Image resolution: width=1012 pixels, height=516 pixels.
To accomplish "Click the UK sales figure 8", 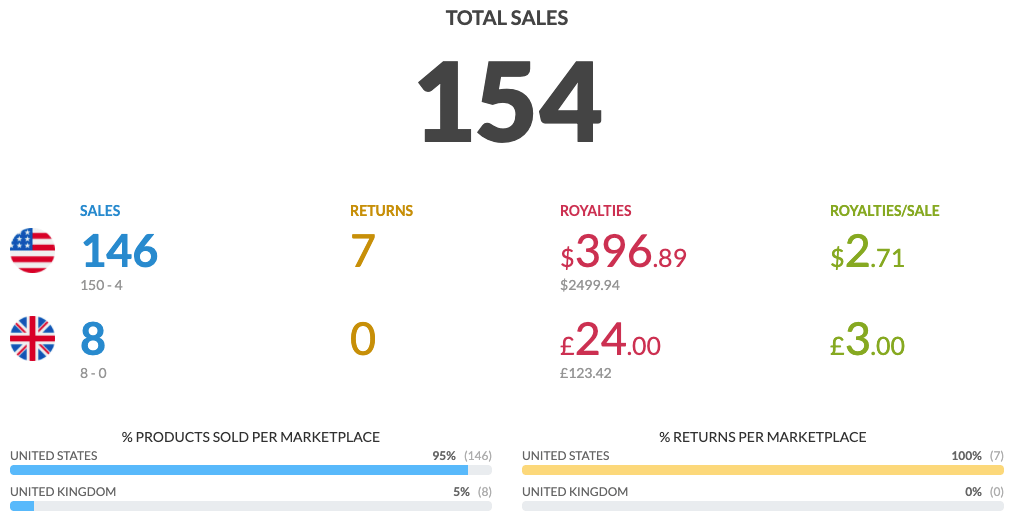I will tap(93, 338).
